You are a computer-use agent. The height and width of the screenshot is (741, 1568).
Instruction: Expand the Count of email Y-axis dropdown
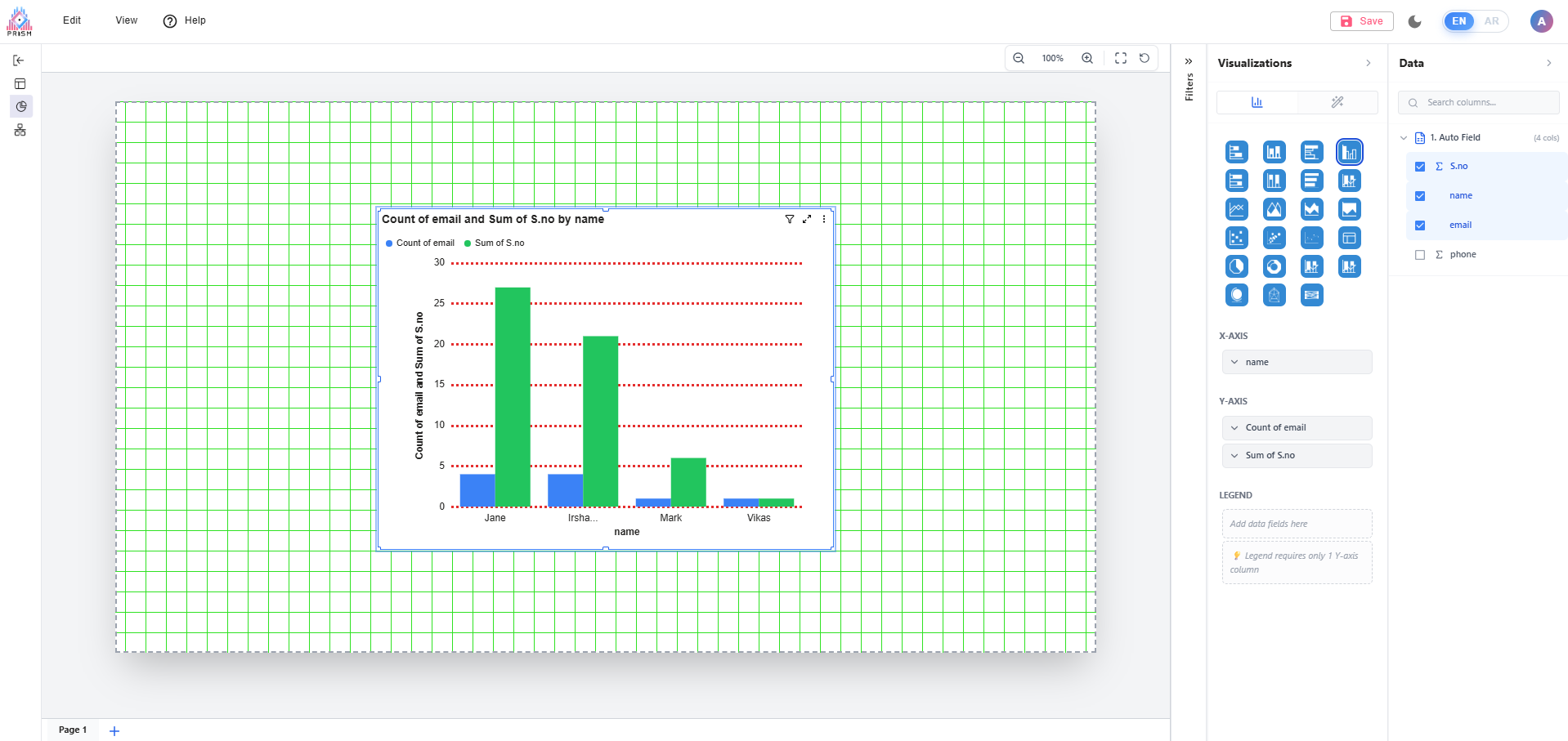(1234, 428)
